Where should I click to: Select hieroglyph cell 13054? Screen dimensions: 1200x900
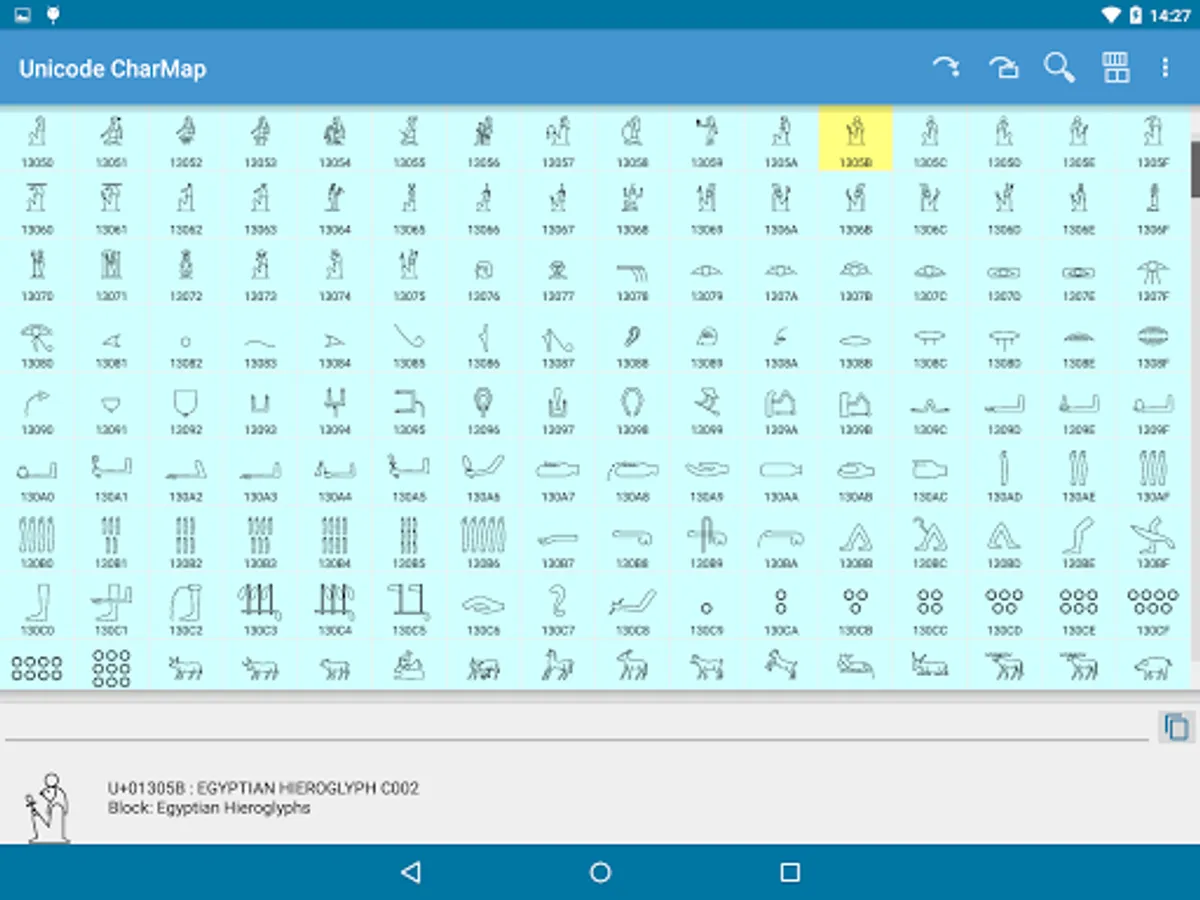tap(335, 138)
